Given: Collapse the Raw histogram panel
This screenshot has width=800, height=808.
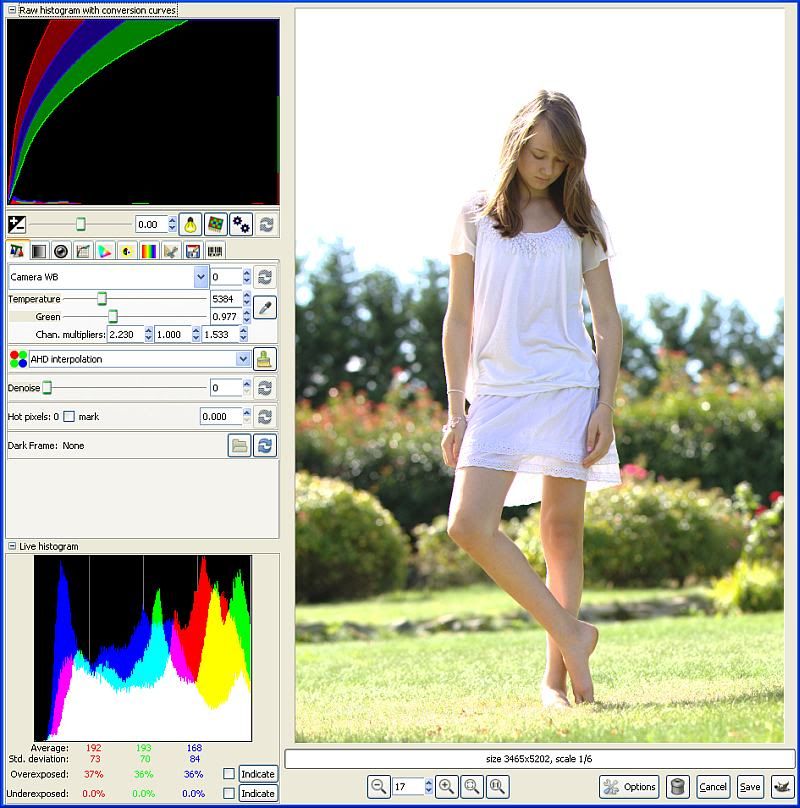Looking at the screenshot, I should [10, 8].
